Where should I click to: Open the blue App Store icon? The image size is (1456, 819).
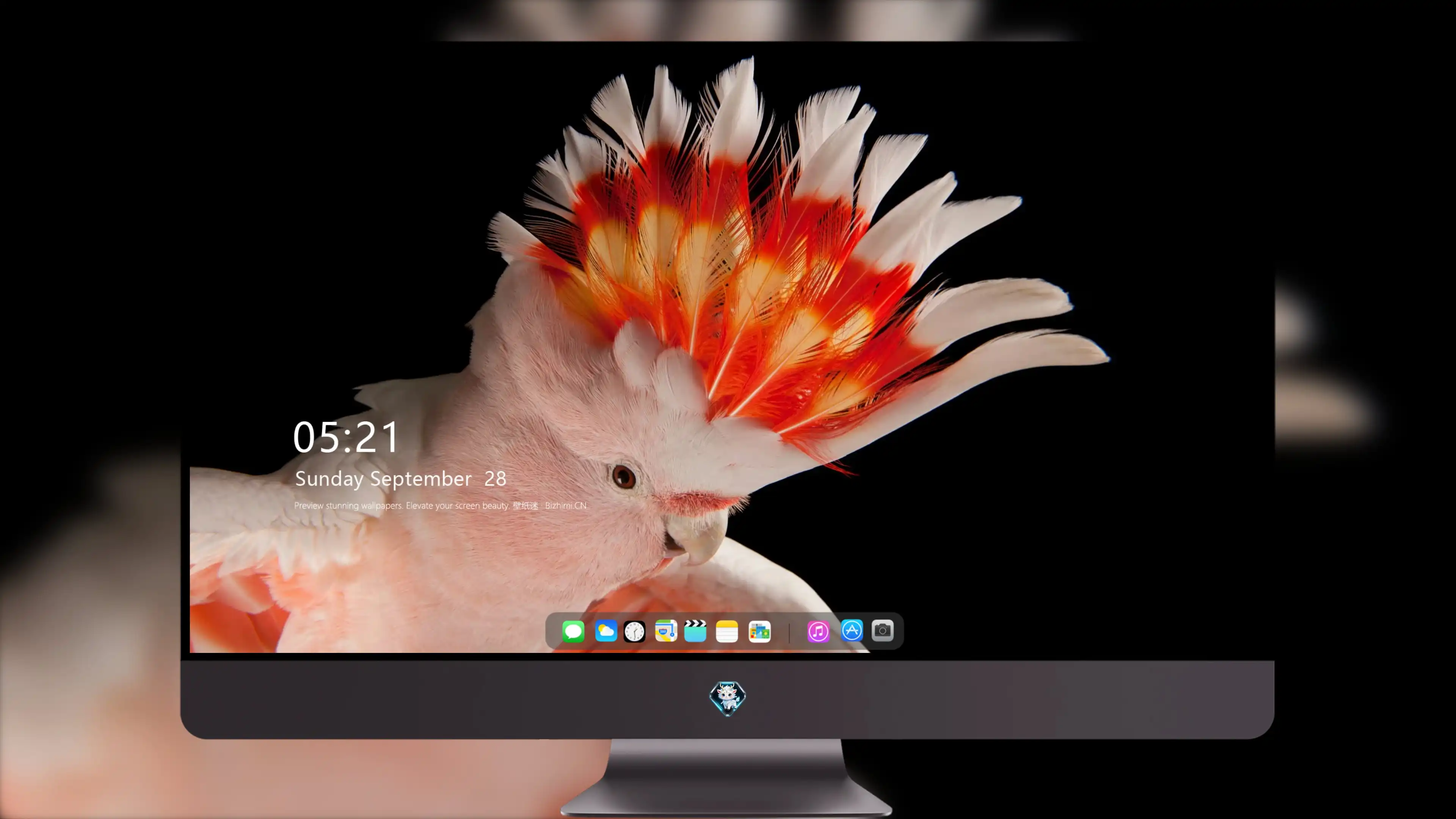point(852,630)
